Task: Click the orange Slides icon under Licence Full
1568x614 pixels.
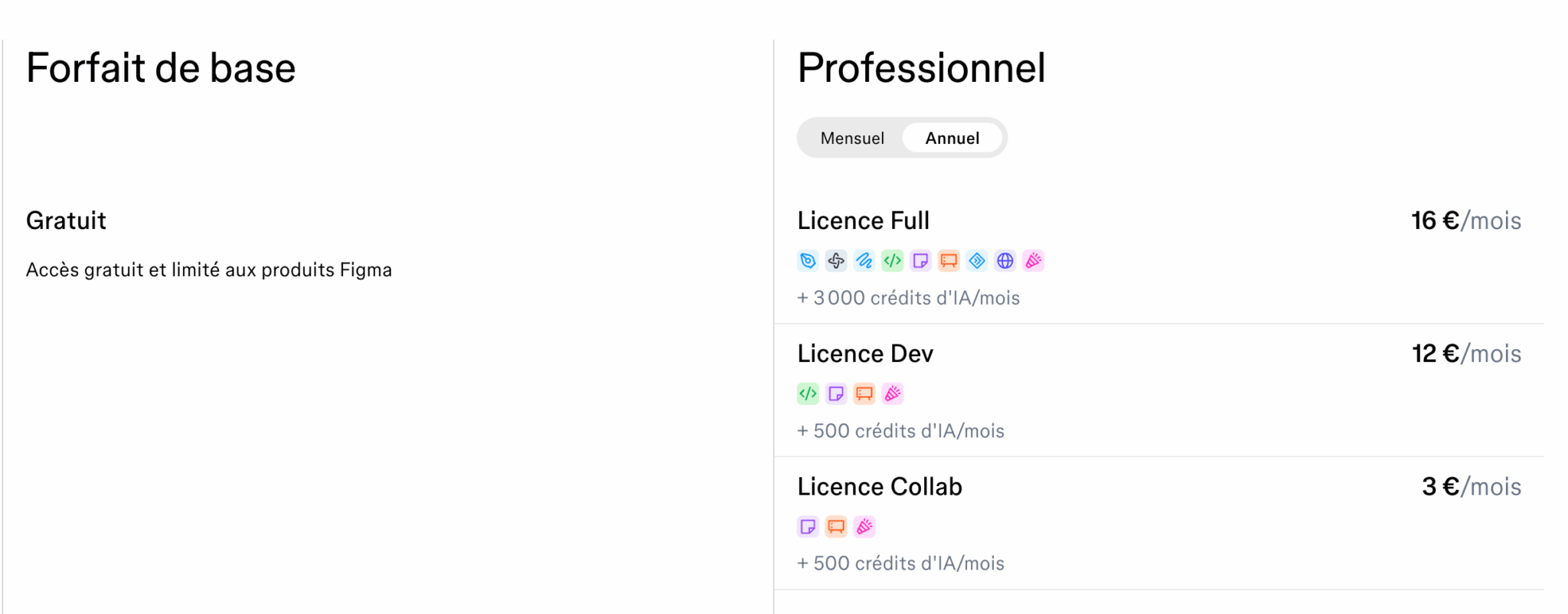Action: [x=949, y=261]
